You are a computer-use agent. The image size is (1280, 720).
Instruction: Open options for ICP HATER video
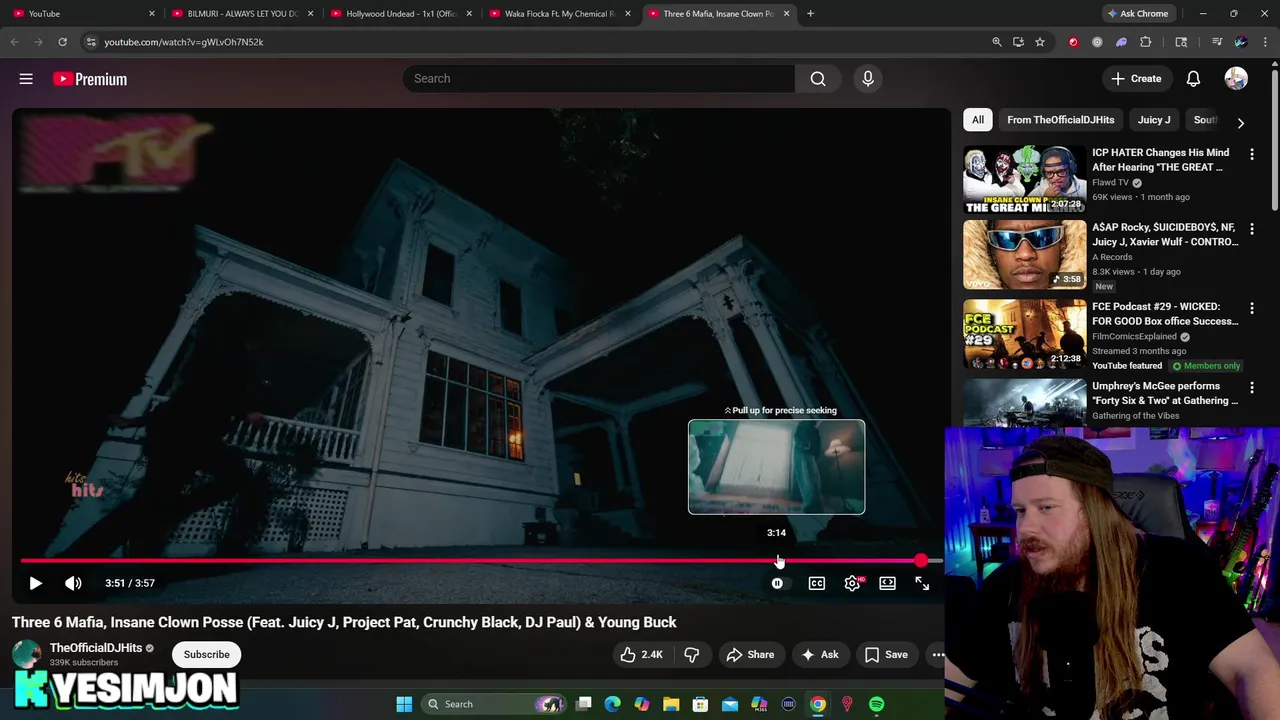click(x=1251, y=155)
